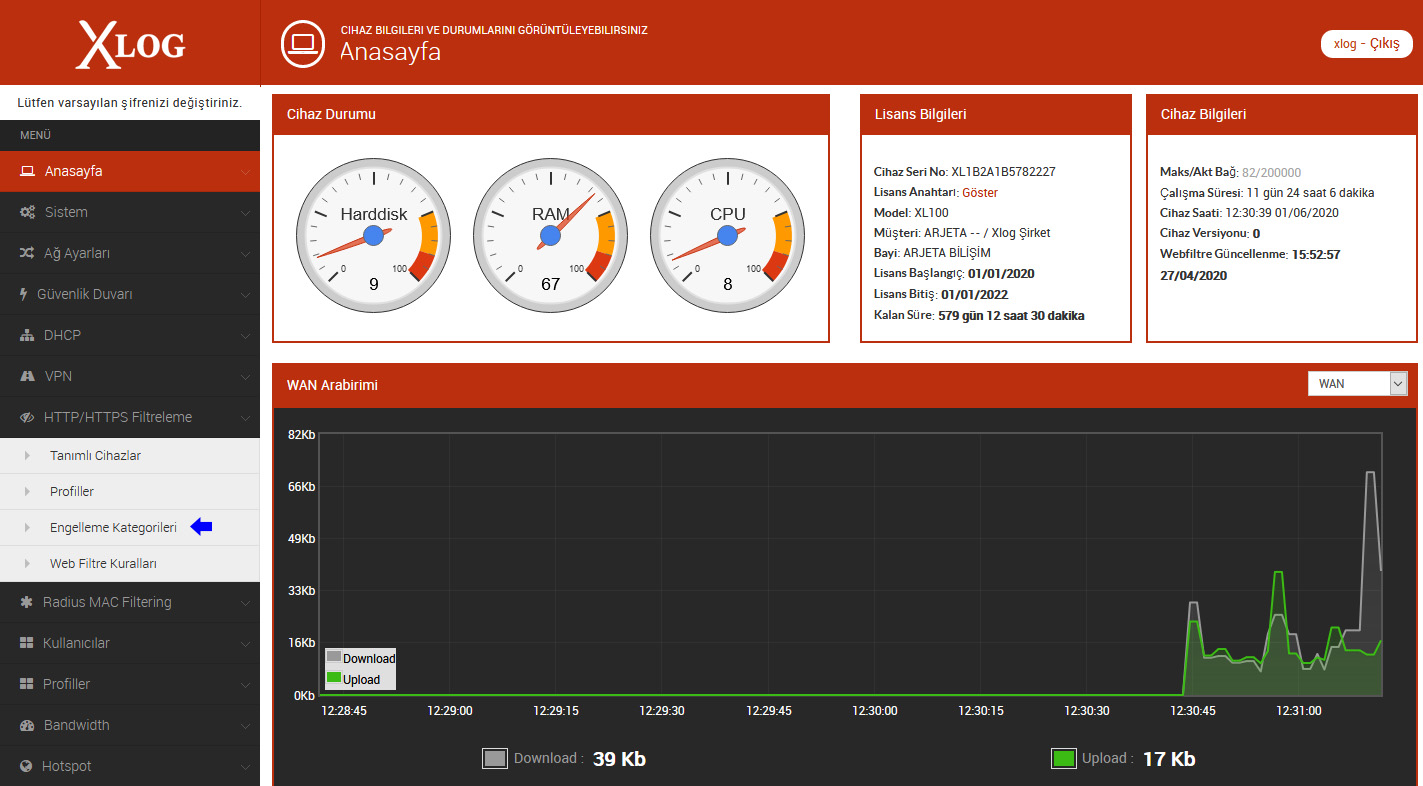Screen dimensions: 1423x786
Task: Click the Bandwidth gauge icon
Action: click(x=28, y=725)
